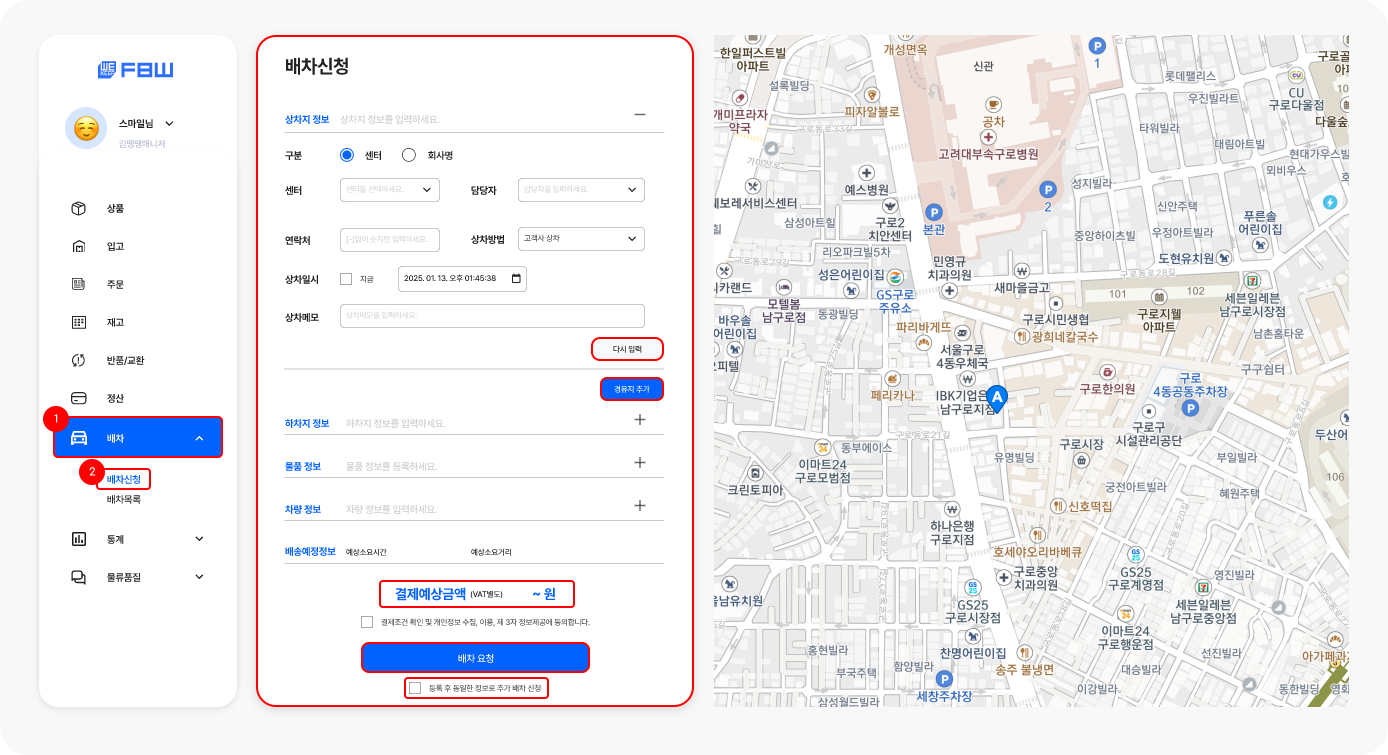This screenshot has width=1388, height=755.
Task: Click the 물류품질 chat icon
Action: (x=78, y=577)
